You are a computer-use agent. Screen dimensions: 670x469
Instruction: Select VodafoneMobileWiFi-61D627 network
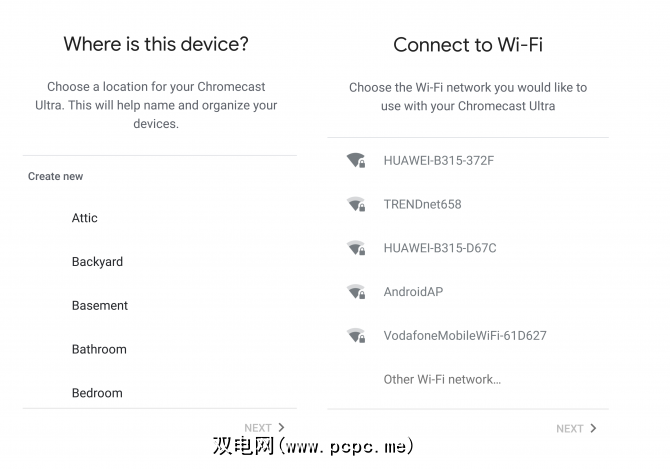click(x=465, y=336)
